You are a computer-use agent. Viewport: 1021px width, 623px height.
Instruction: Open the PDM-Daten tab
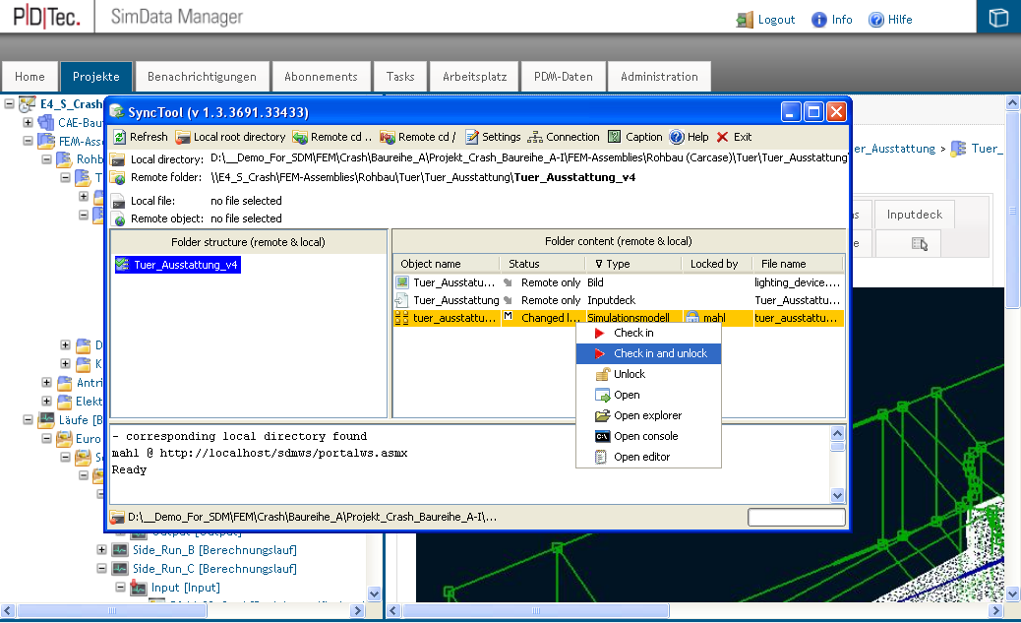click(x=563, y=77)
